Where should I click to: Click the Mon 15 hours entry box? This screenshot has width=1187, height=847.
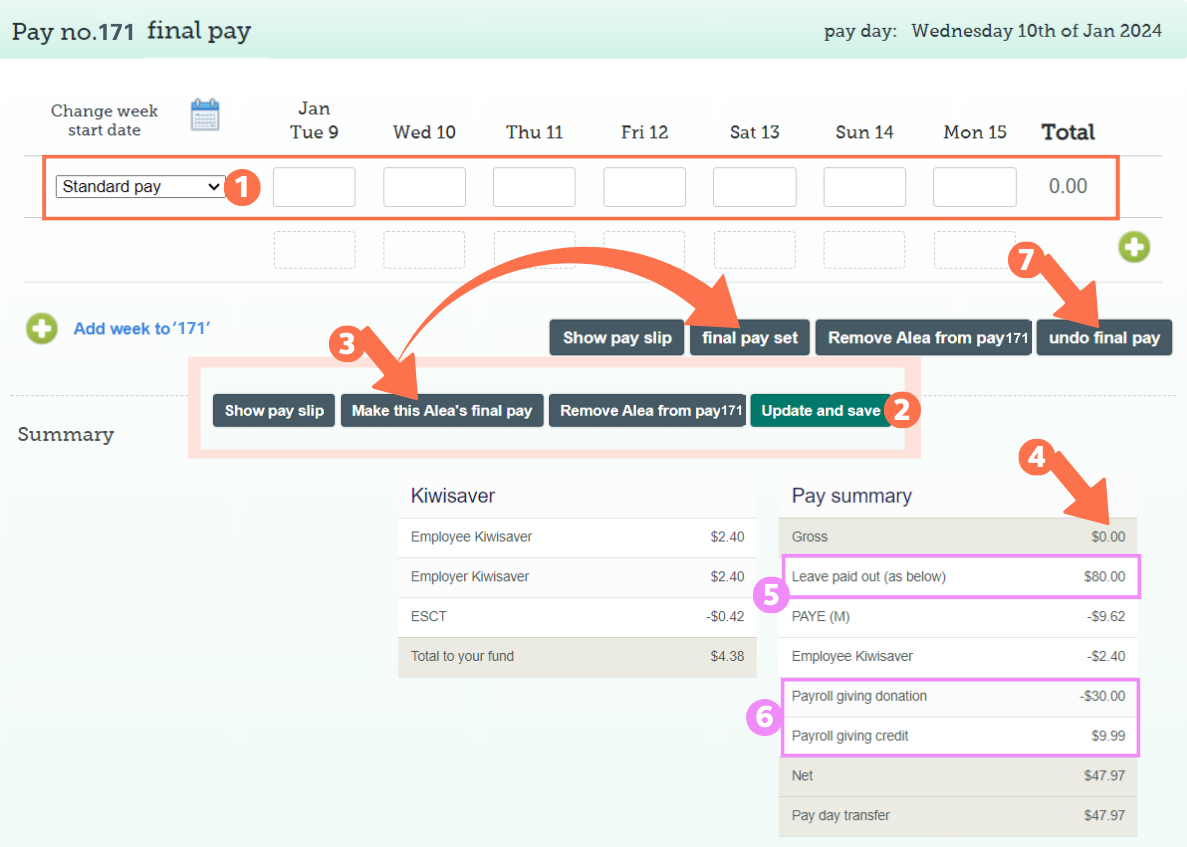(974, 186)
